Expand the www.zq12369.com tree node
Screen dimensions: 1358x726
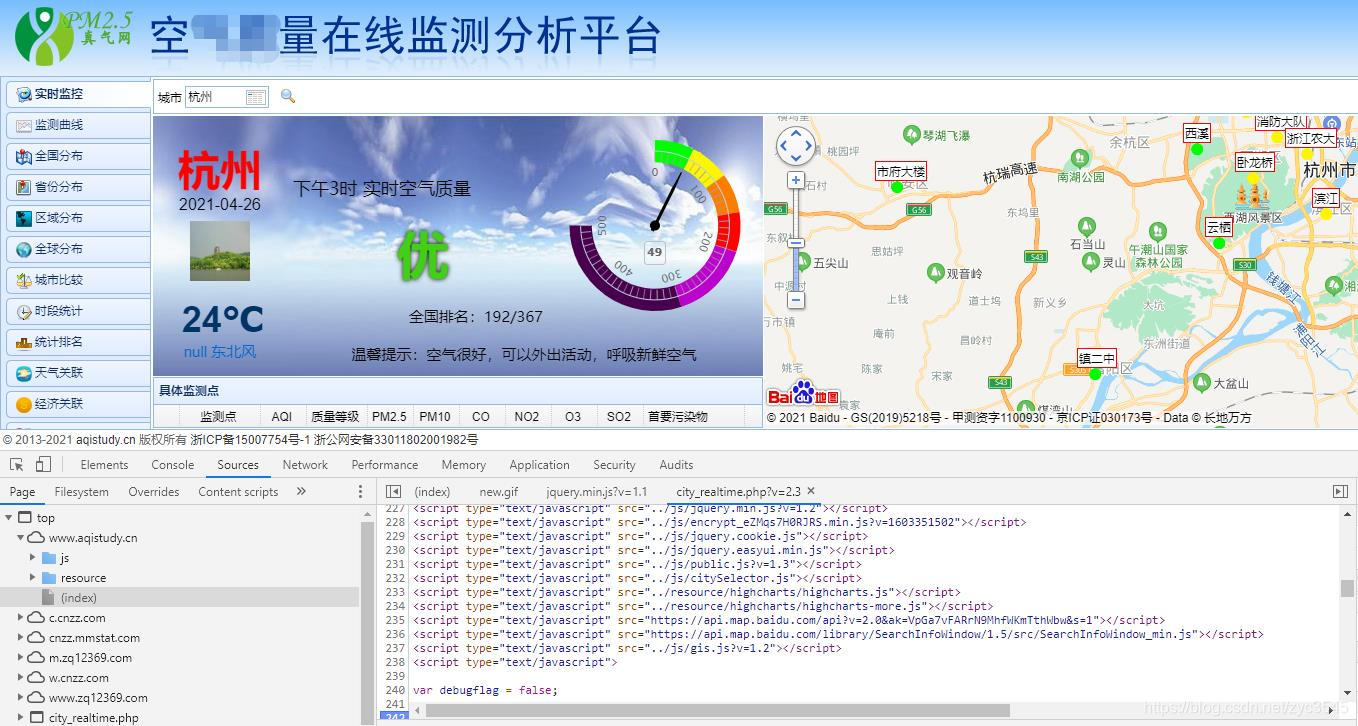point(20,698)
